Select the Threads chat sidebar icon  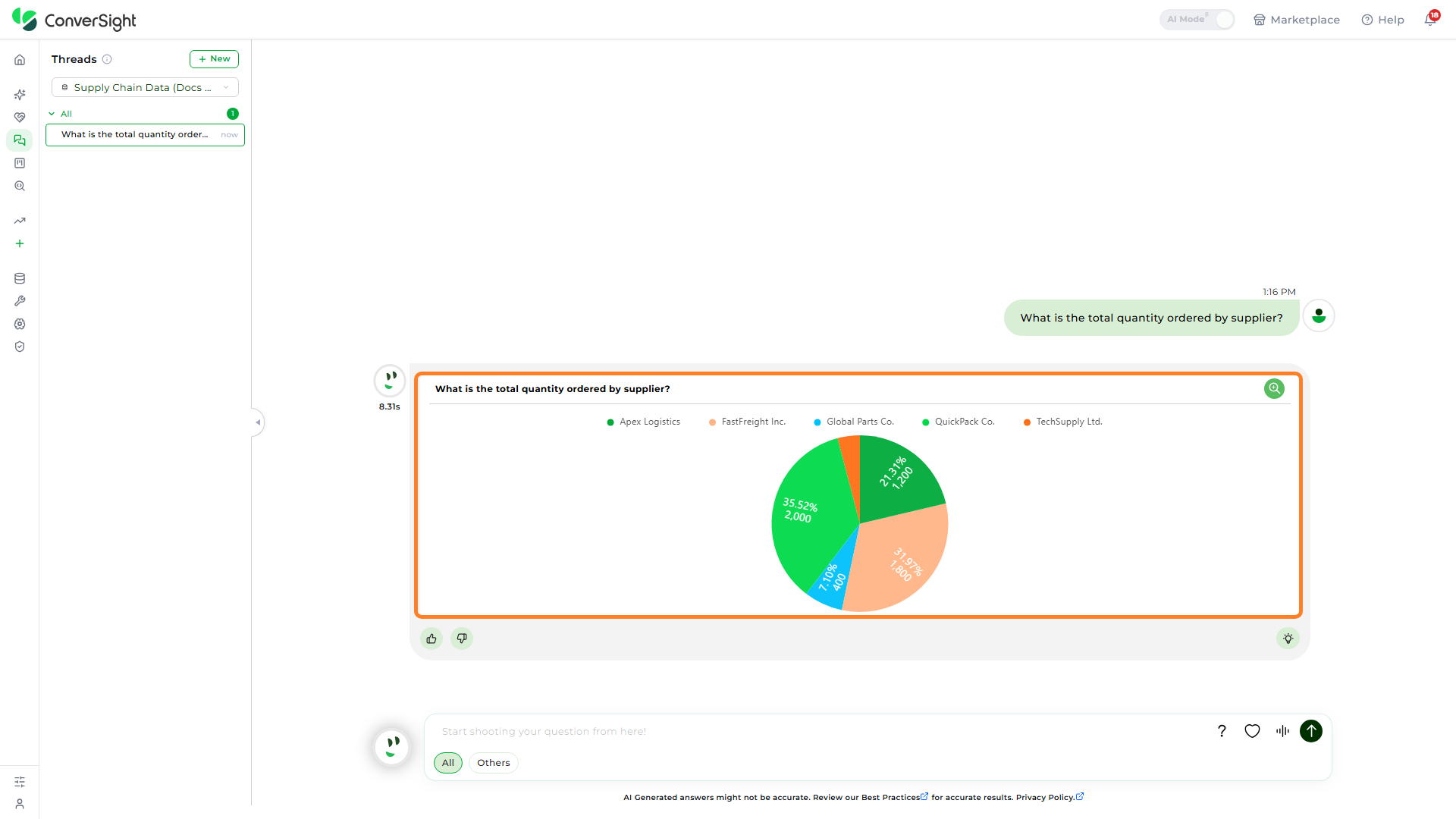click(20, 140)
